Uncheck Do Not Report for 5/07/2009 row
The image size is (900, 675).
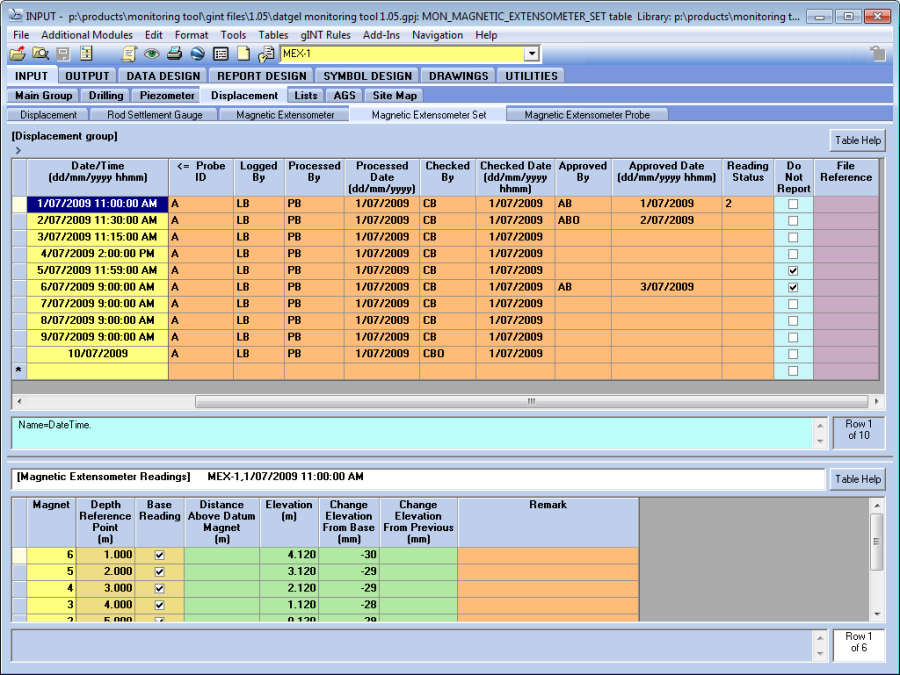793,270
